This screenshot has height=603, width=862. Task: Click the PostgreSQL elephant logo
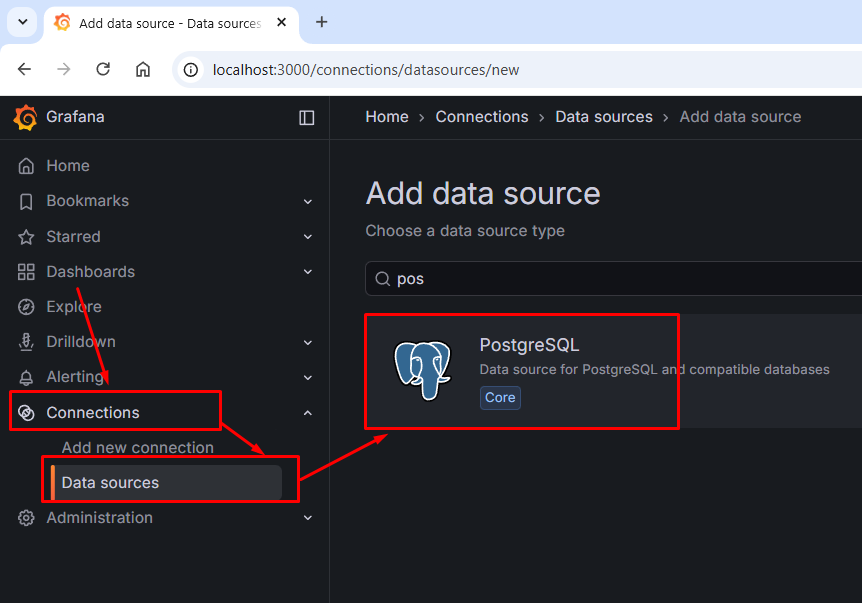point(422,371)
